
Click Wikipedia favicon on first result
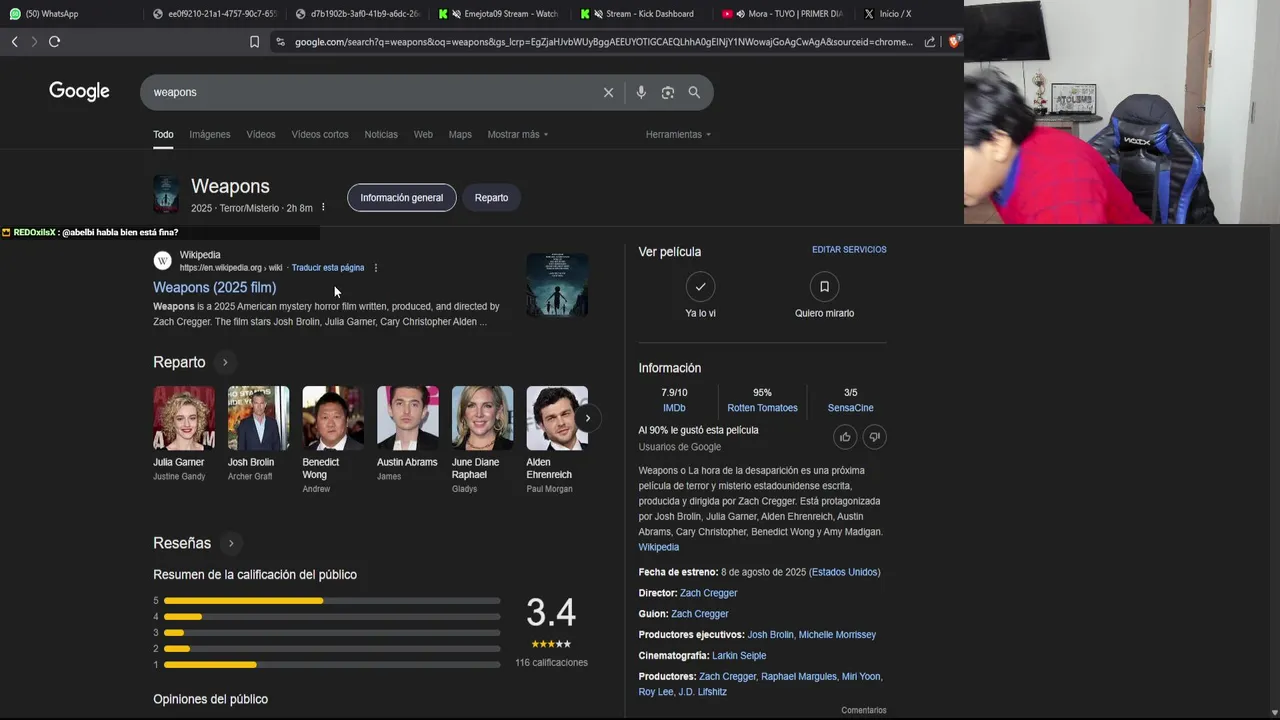(162, 261)
